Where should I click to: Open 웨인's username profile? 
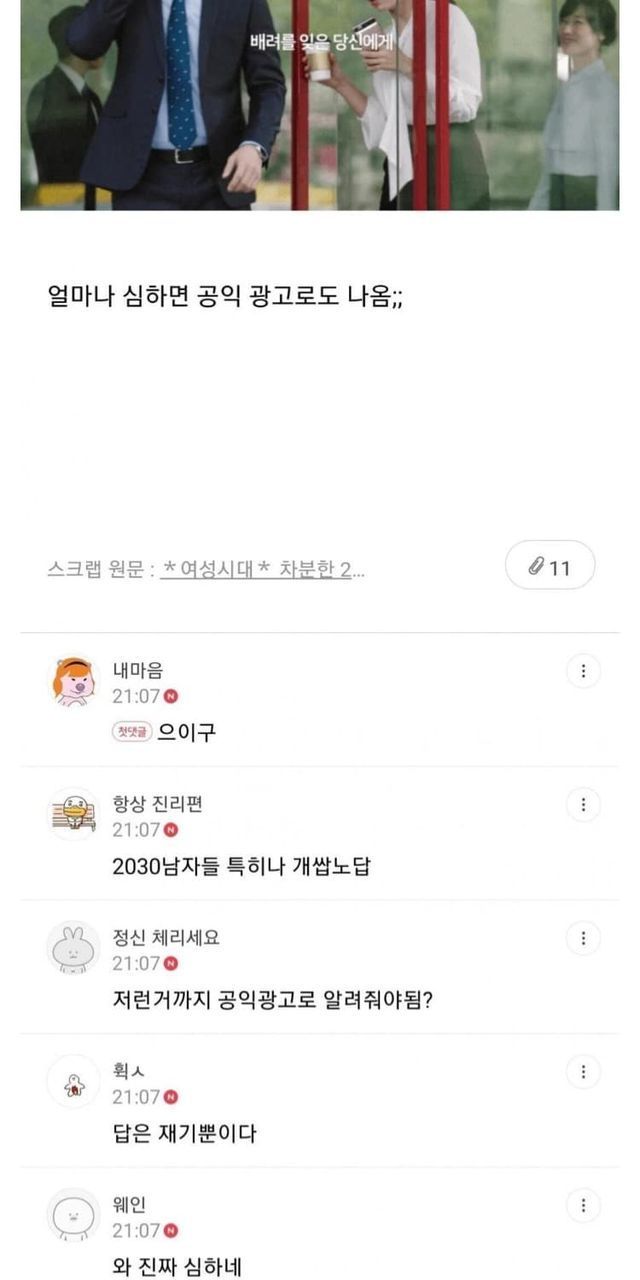pyautogui.click(x=129, y=1205)
